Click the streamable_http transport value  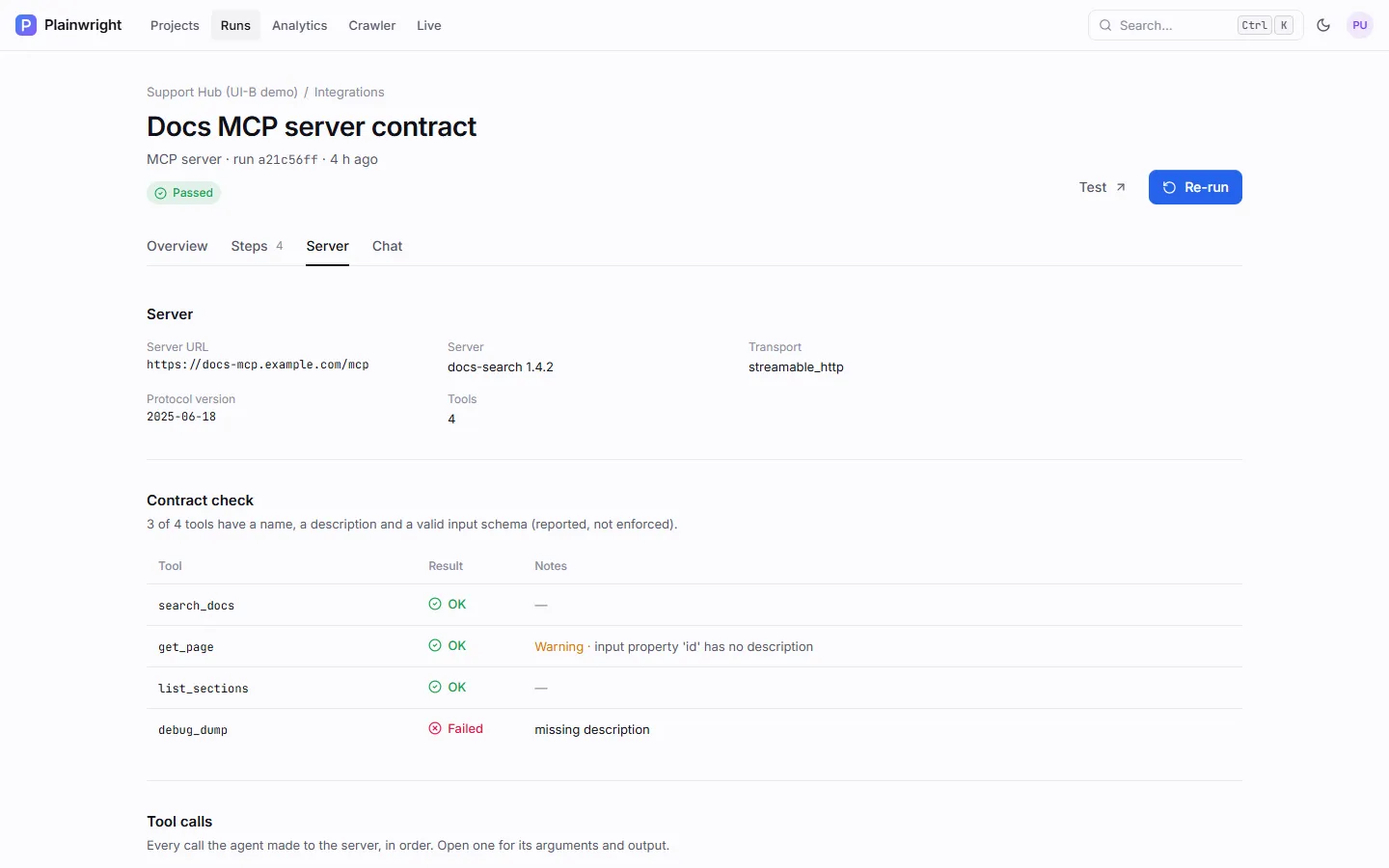796,366
